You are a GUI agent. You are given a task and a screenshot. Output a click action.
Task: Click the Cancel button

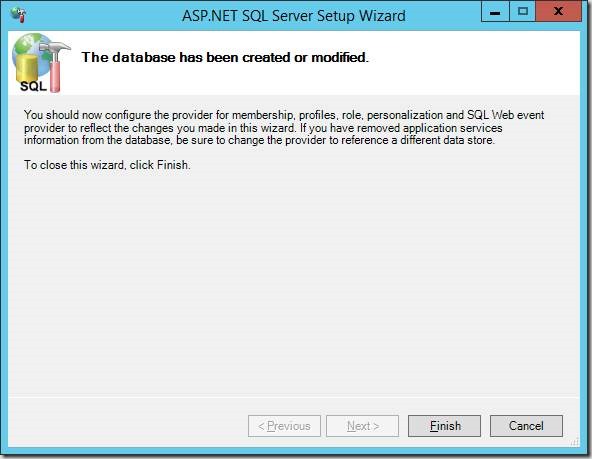(x=526, y=426)
